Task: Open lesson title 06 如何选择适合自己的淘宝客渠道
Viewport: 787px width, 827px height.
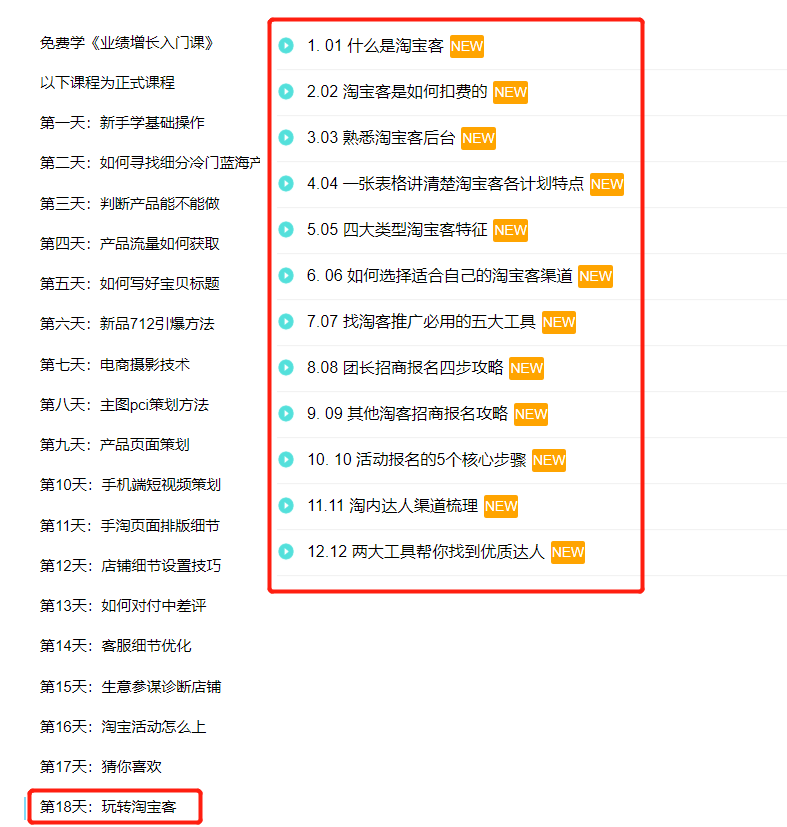Action: (x=439, y=275)
